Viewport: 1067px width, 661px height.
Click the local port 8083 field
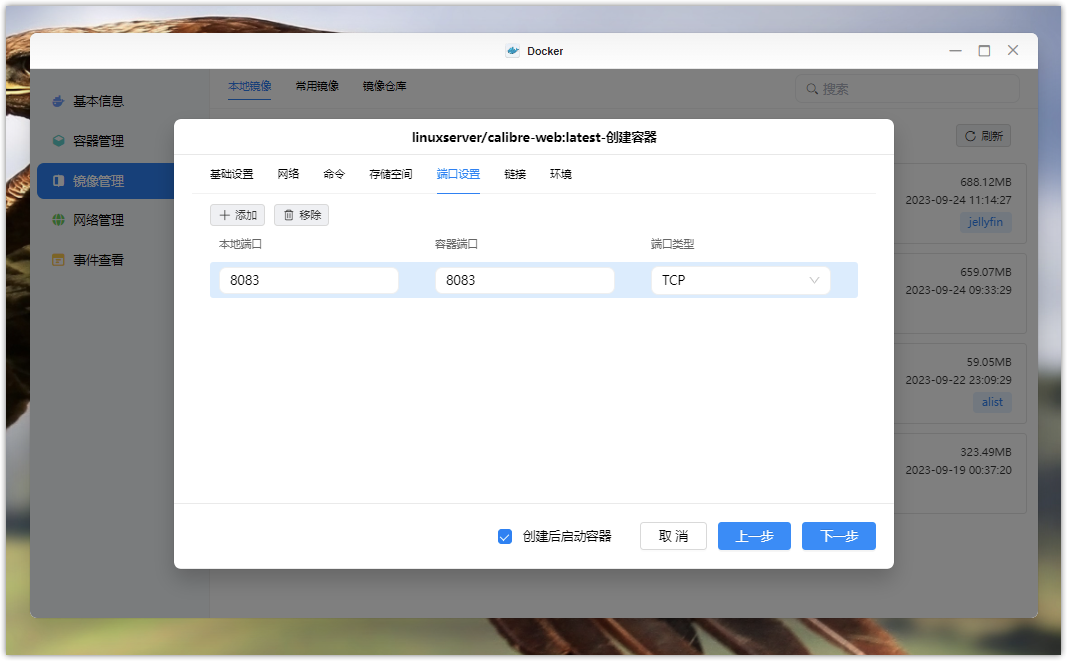click(309, 280)
